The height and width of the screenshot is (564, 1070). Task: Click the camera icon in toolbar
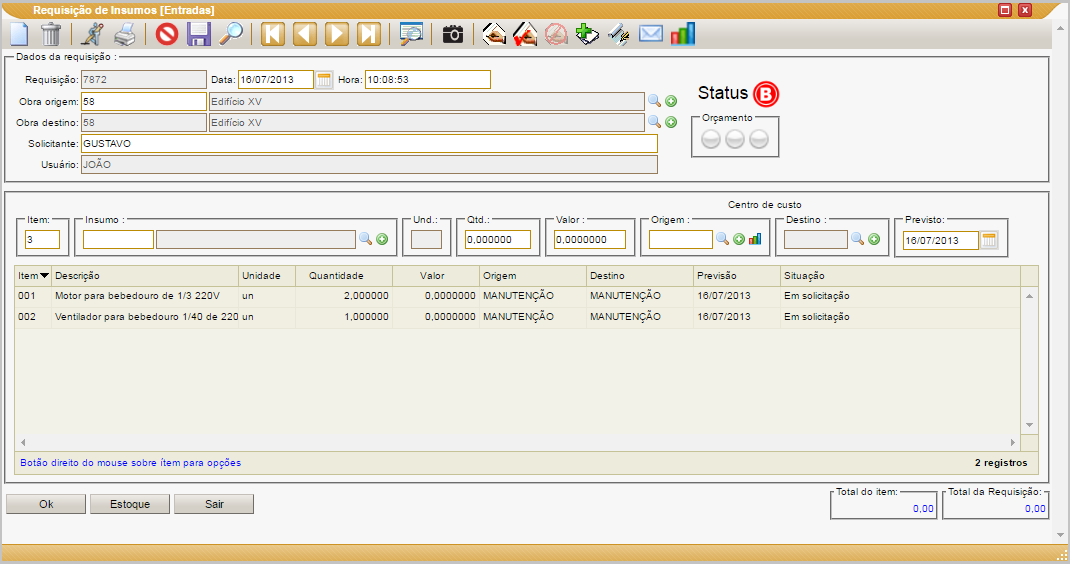(452, 33)
